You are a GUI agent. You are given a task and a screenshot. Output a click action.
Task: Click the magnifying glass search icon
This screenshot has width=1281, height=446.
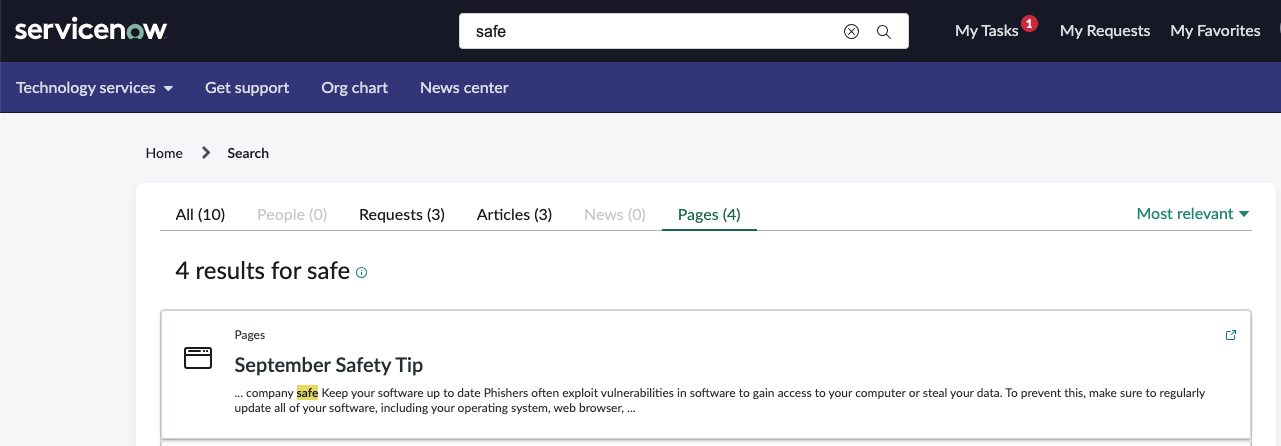(884, 31)
